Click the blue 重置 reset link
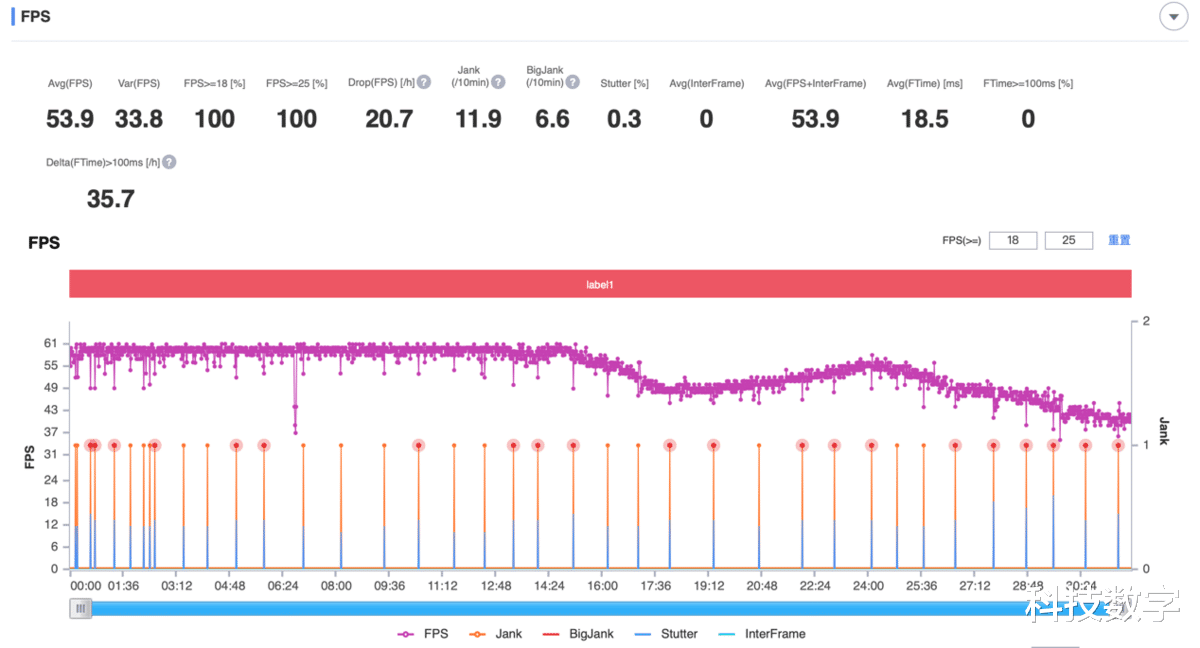Image resolution: width=1200 pixels, height=648 pixels. point(1119,241)
